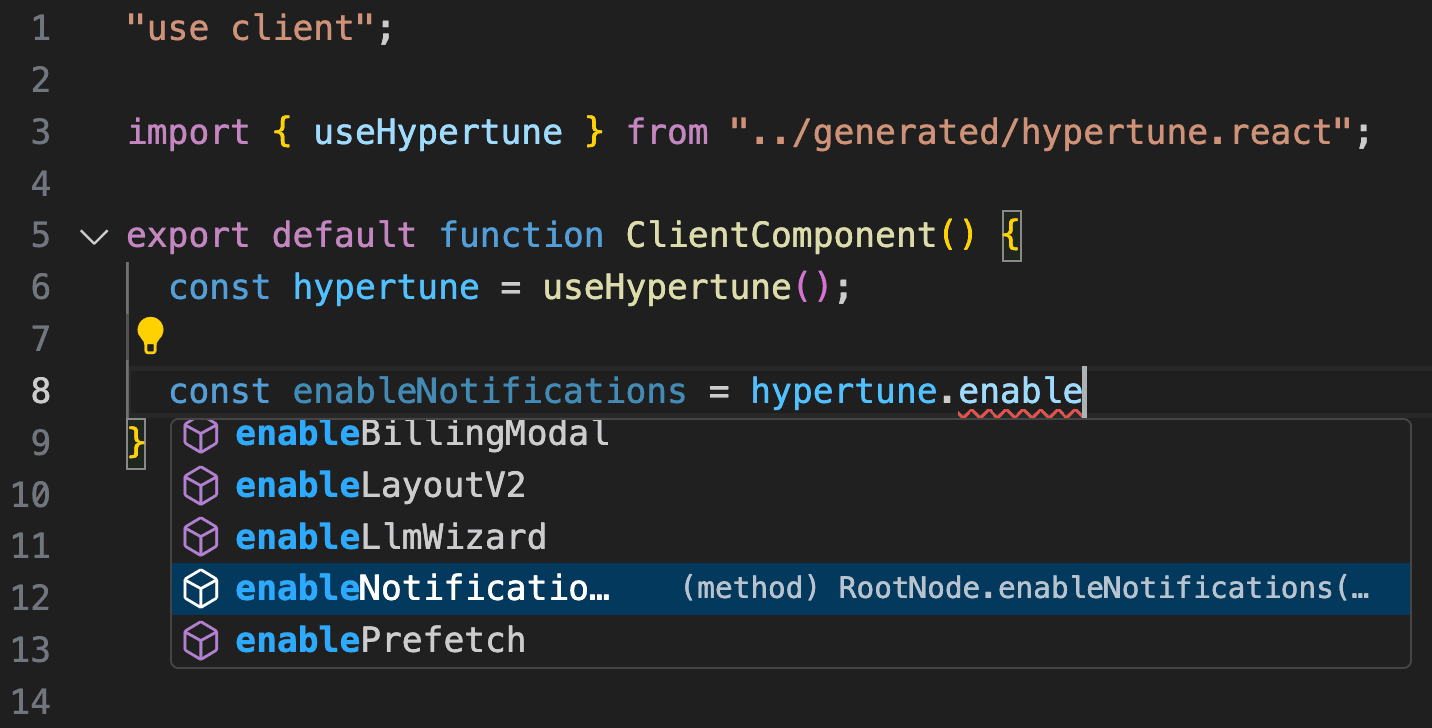Click the cube icon beside enablePrefetch

pos(202,640)
